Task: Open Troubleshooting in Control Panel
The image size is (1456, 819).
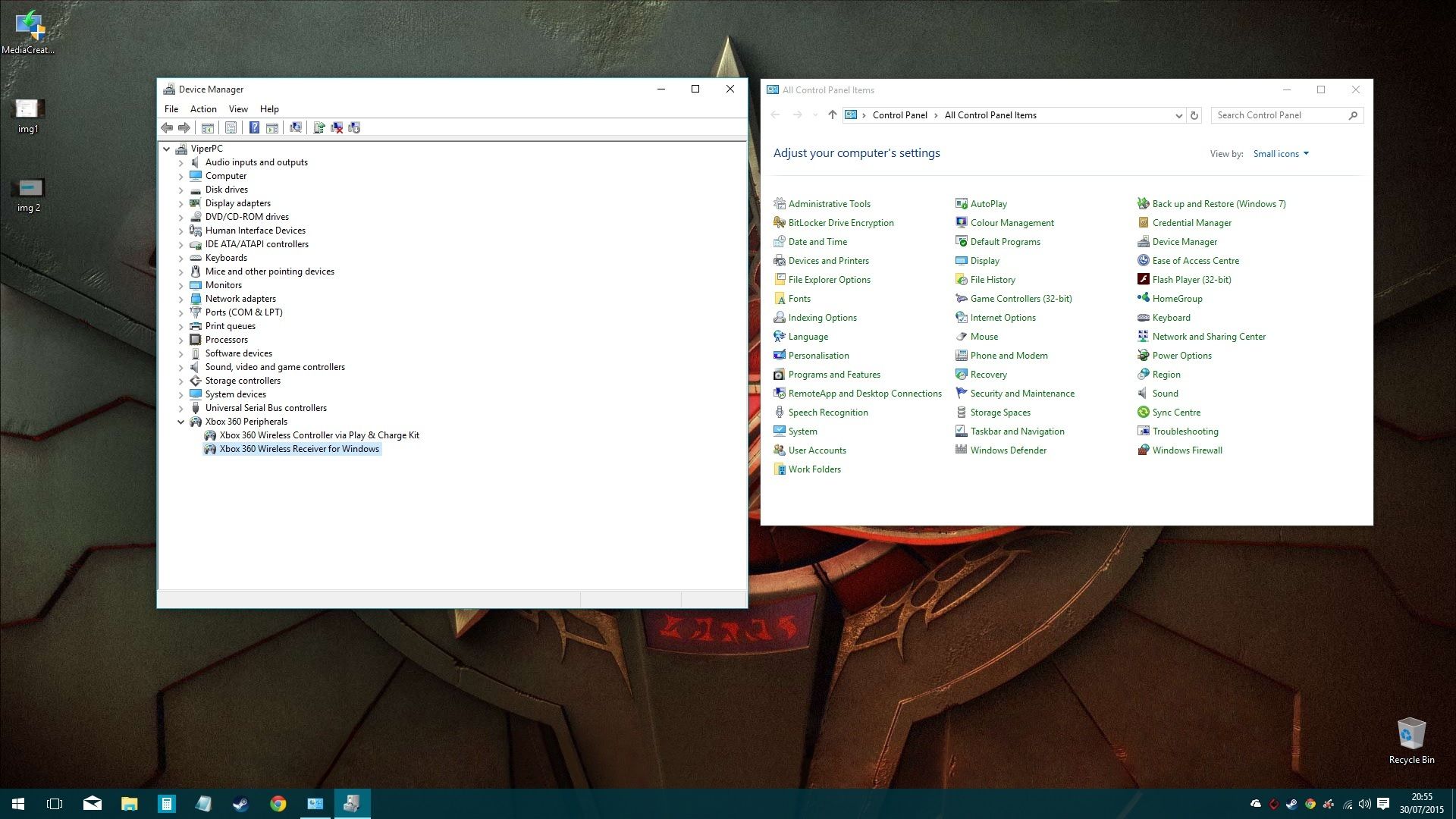Action: [1178, 431]
